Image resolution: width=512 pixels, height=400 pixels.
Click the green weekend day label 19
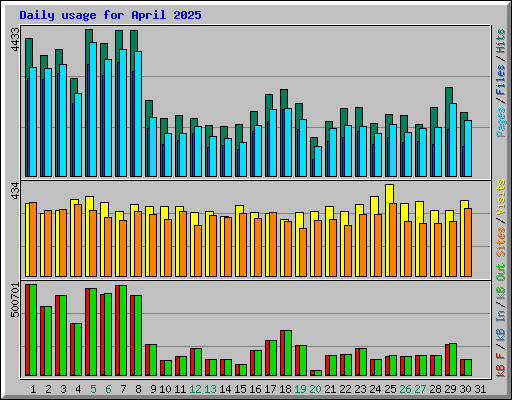click(300, 389)
